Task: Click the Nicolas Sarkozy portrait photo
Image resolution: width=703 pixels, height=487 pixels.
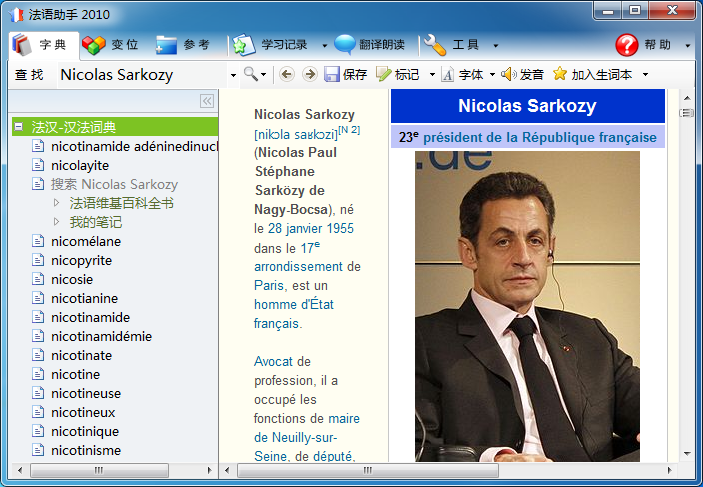Action: (527, 306)
